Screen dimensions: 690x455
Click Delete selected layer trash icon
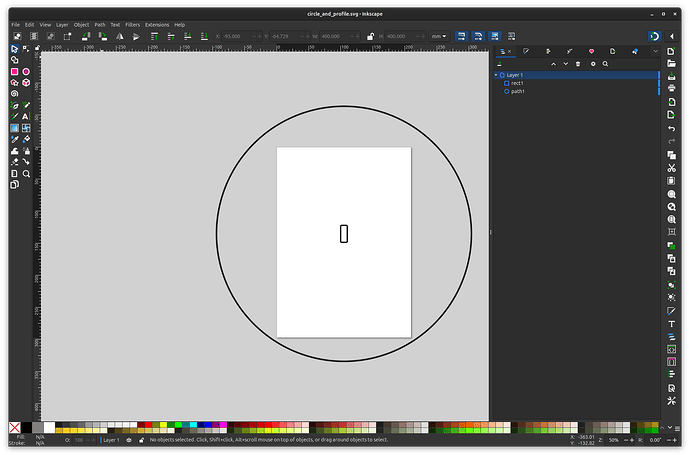pyautogui.click(x=578, y=64)
